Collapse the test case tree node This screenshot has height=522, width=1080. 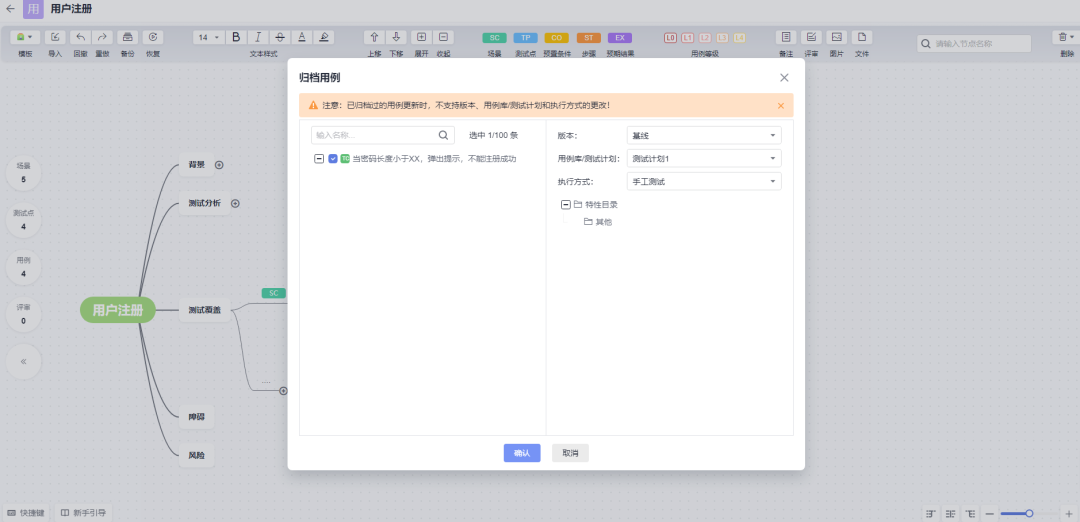click(319, 158)
